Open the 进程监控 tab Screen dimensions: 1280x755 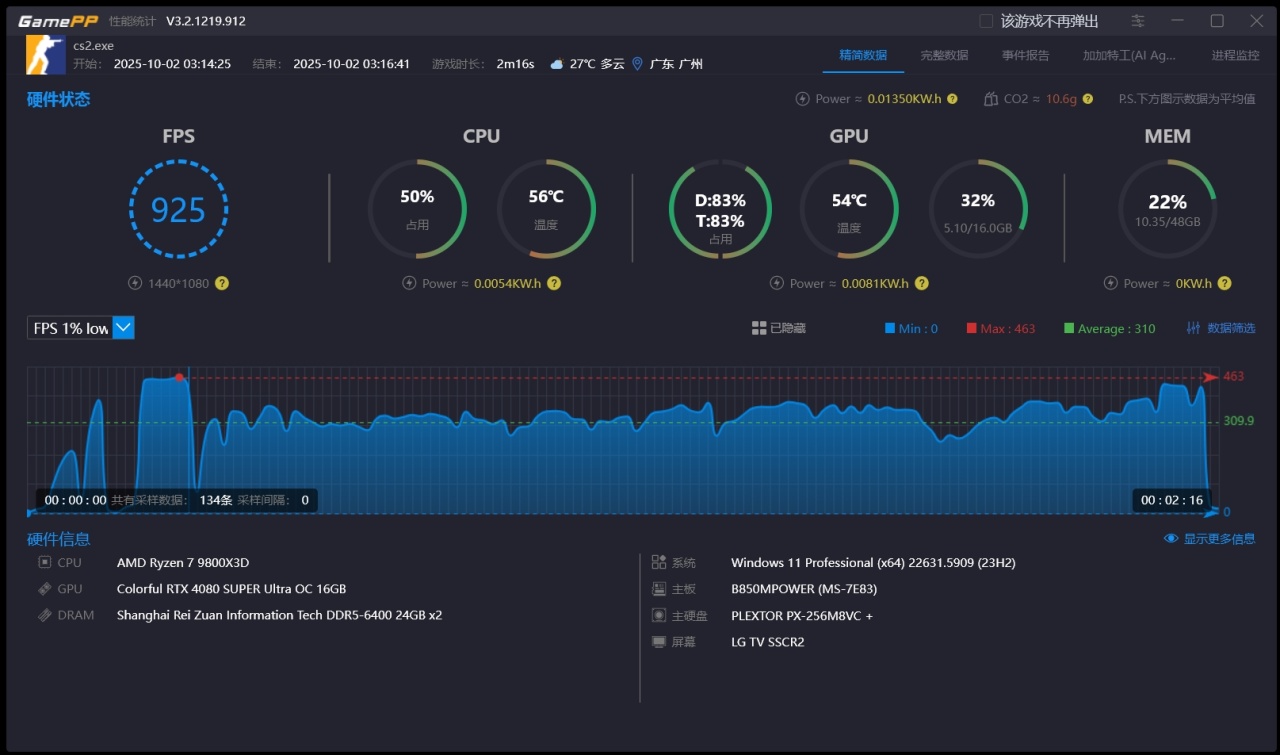1235,56
